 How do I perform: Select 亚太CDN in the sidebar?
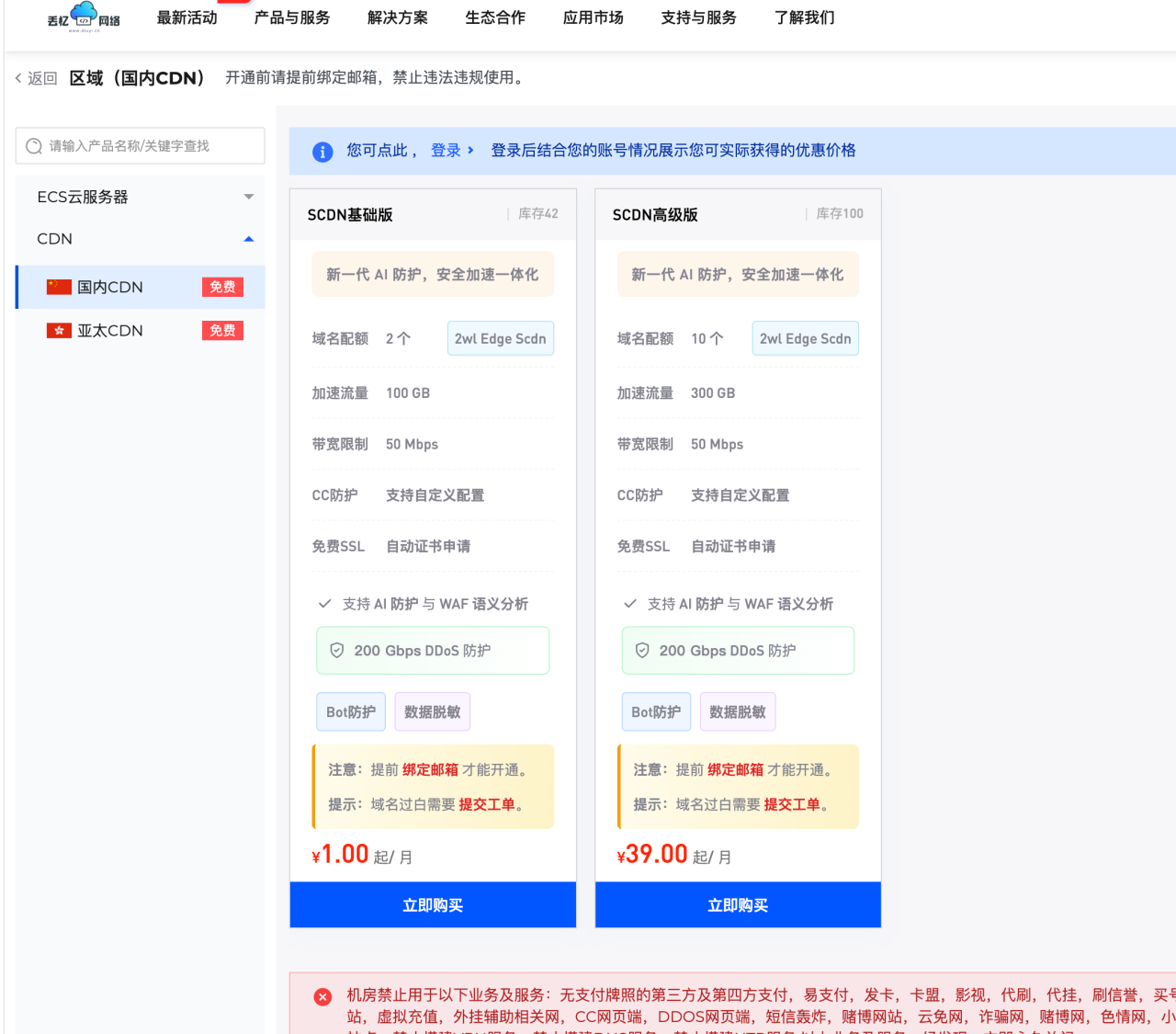pos(110,331)
